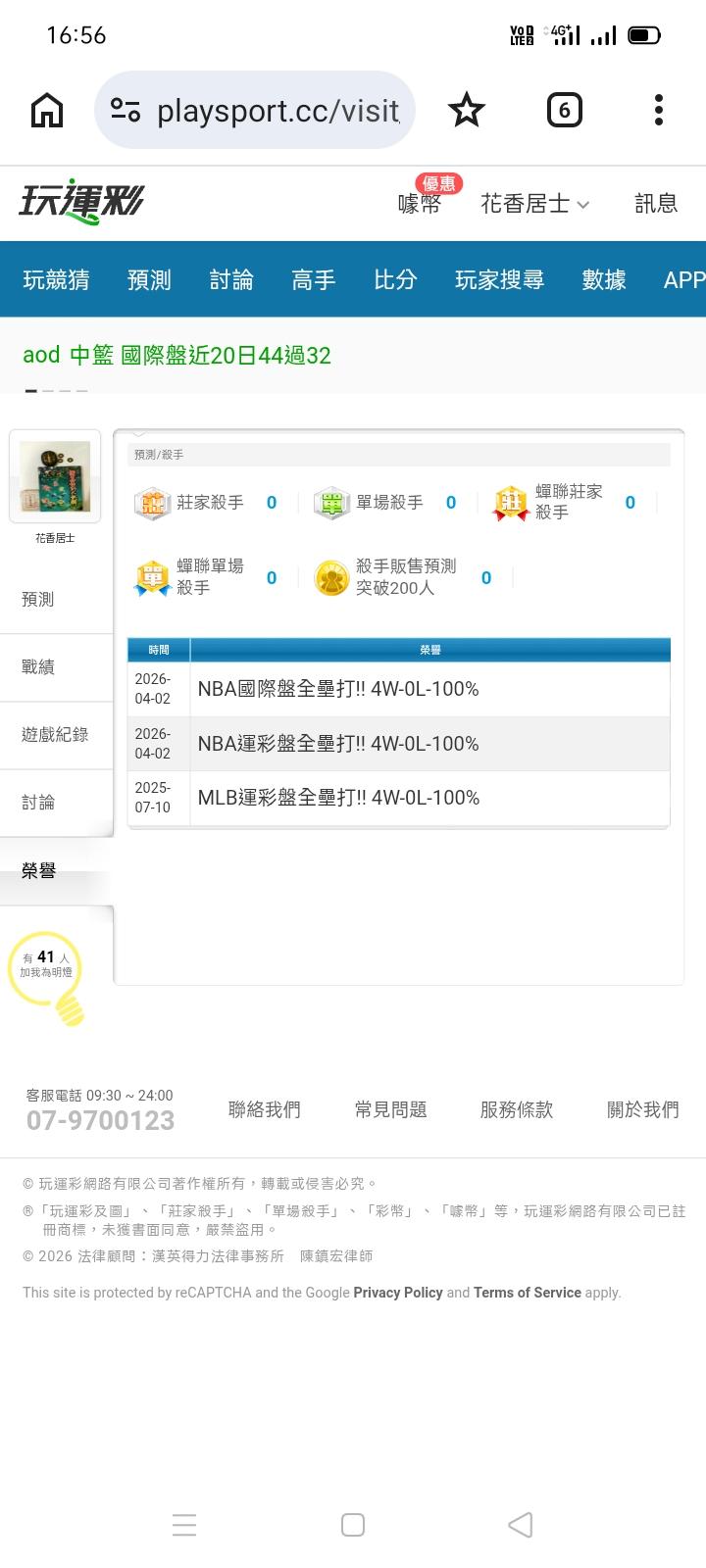Click the light bulb 加我為明燈 icon
The width and height of the screenshot is (706, 1568).
(47, 976)
